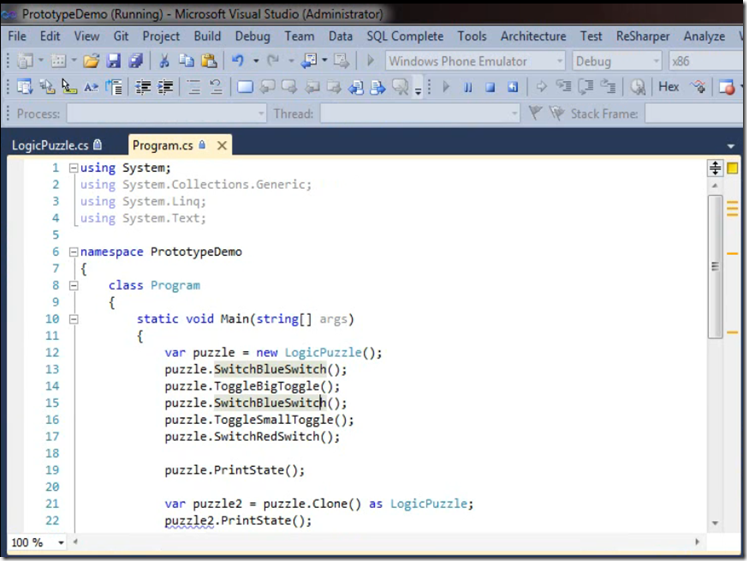Click the Show Next Statement arrow icon
Viewport: 747px width, 561px height.
click(541, 87)
